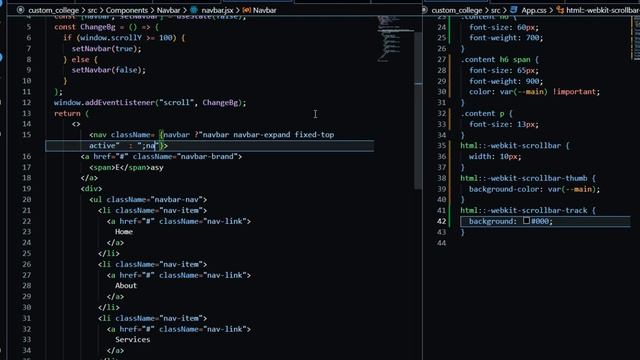Viewport: 640px width, 360px height.
Task: Click the ".content h6 span {" selector
Action: tap(500, 59)
